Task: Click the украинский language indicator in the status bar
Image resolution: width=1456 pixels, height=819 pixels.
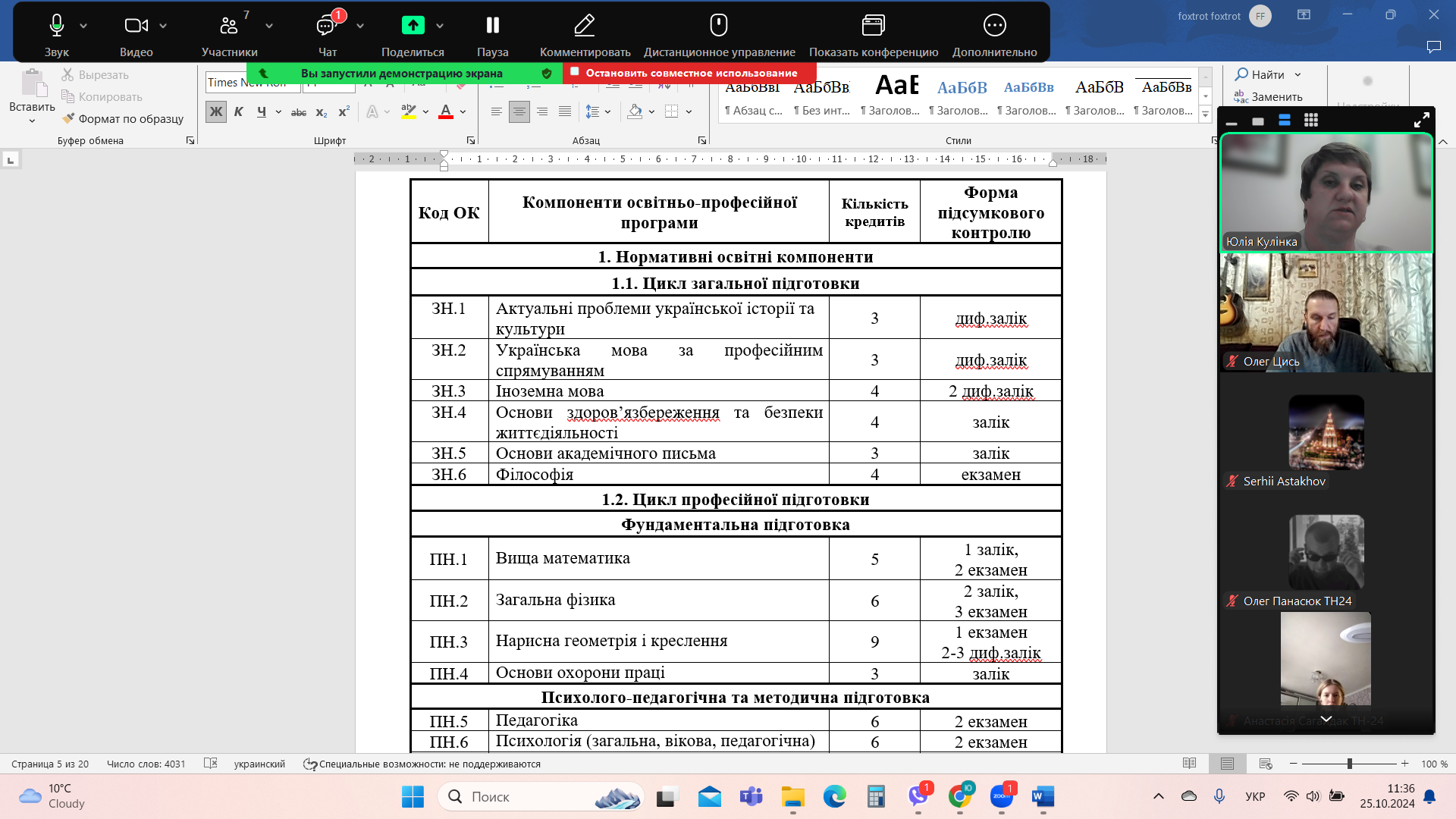Action: (259, 764)
